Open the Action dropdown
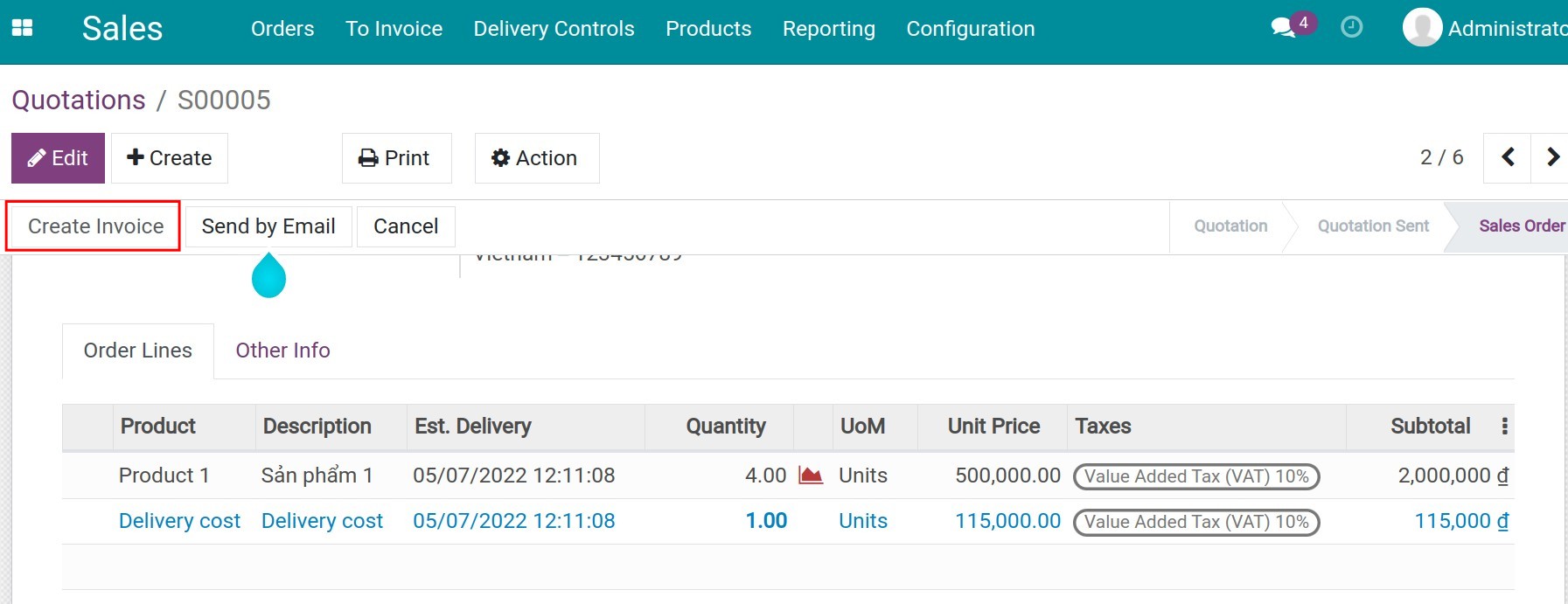This screenshot has height=604, width=1568. (536, 158)
